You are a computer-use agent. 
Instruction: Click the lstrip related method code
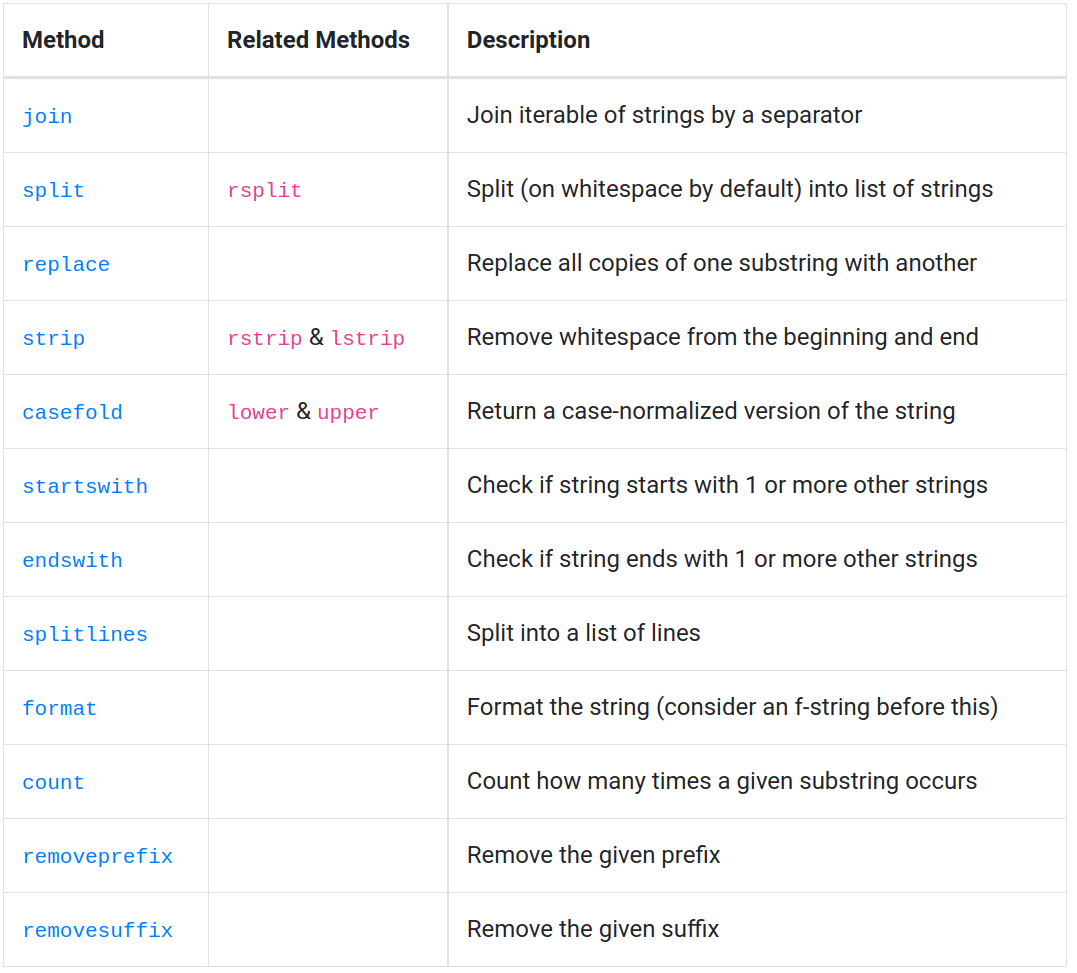tap(367, 338)
